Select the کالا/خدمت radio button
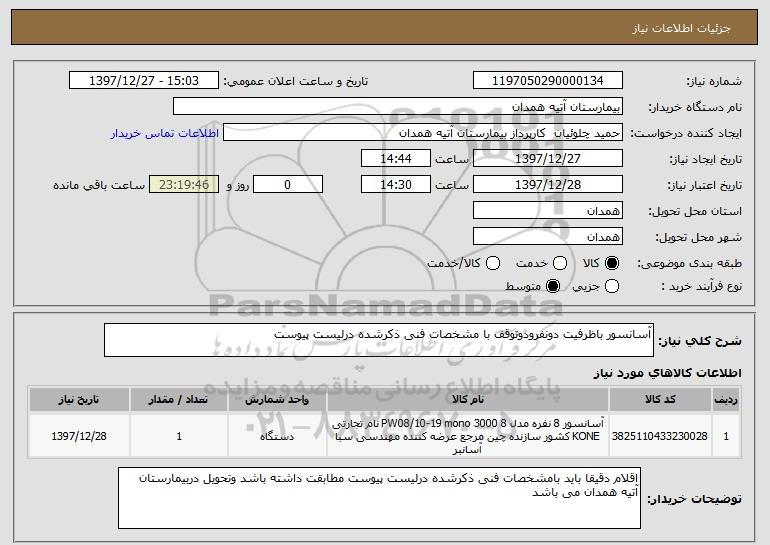The image size is (770, 545). click(x=493, y=263)
